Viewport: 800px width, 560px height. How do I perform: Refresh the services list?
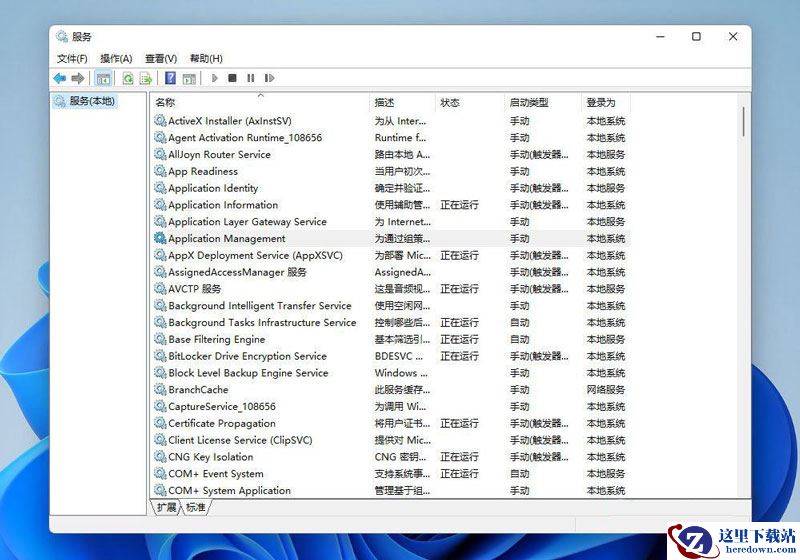pos(128,78)
